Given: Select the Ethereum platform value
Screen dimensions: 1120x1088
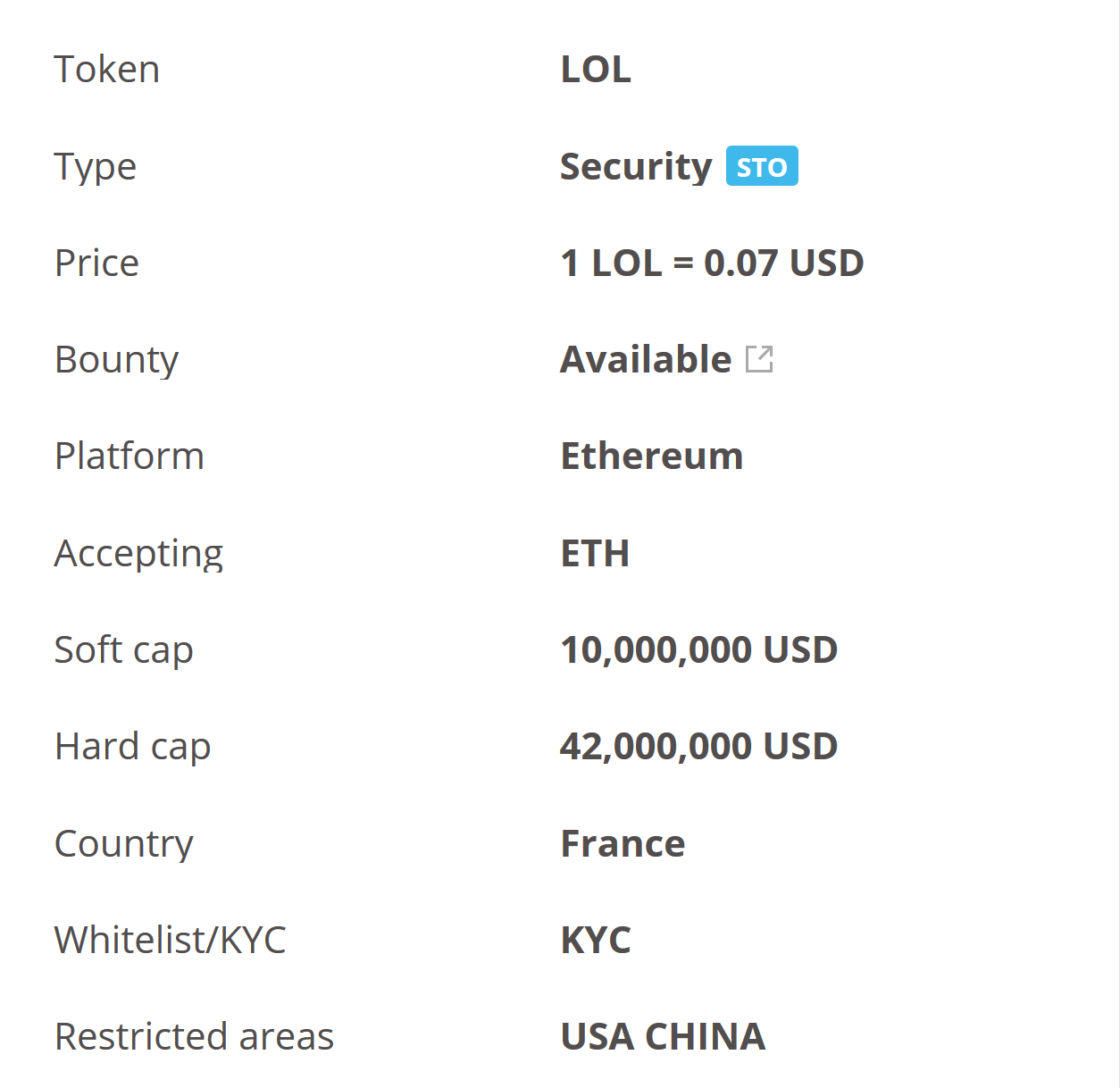Looking at the screenshot, I should [x=651, y=456].
